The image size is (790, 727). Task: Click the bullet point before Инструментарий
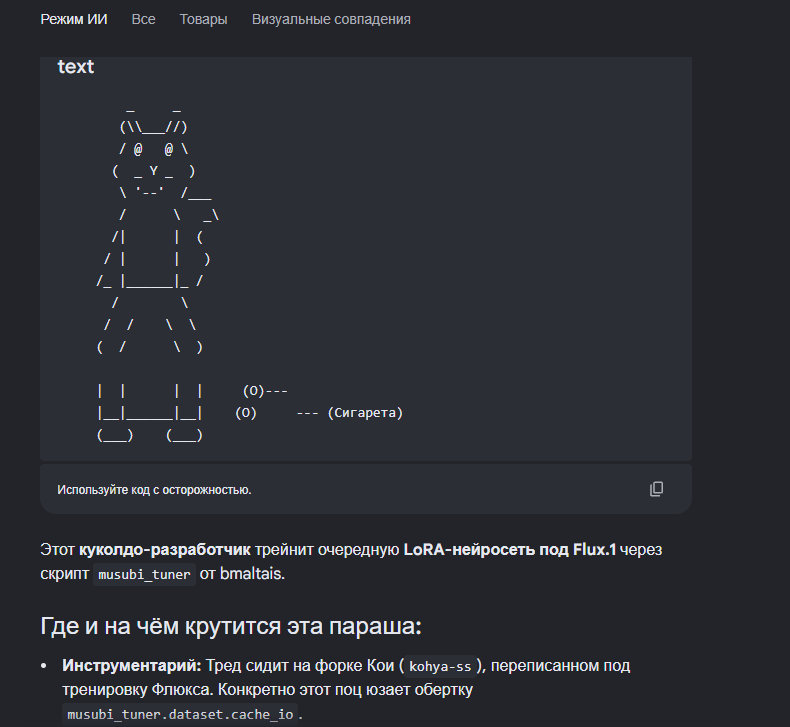point(44,666)
